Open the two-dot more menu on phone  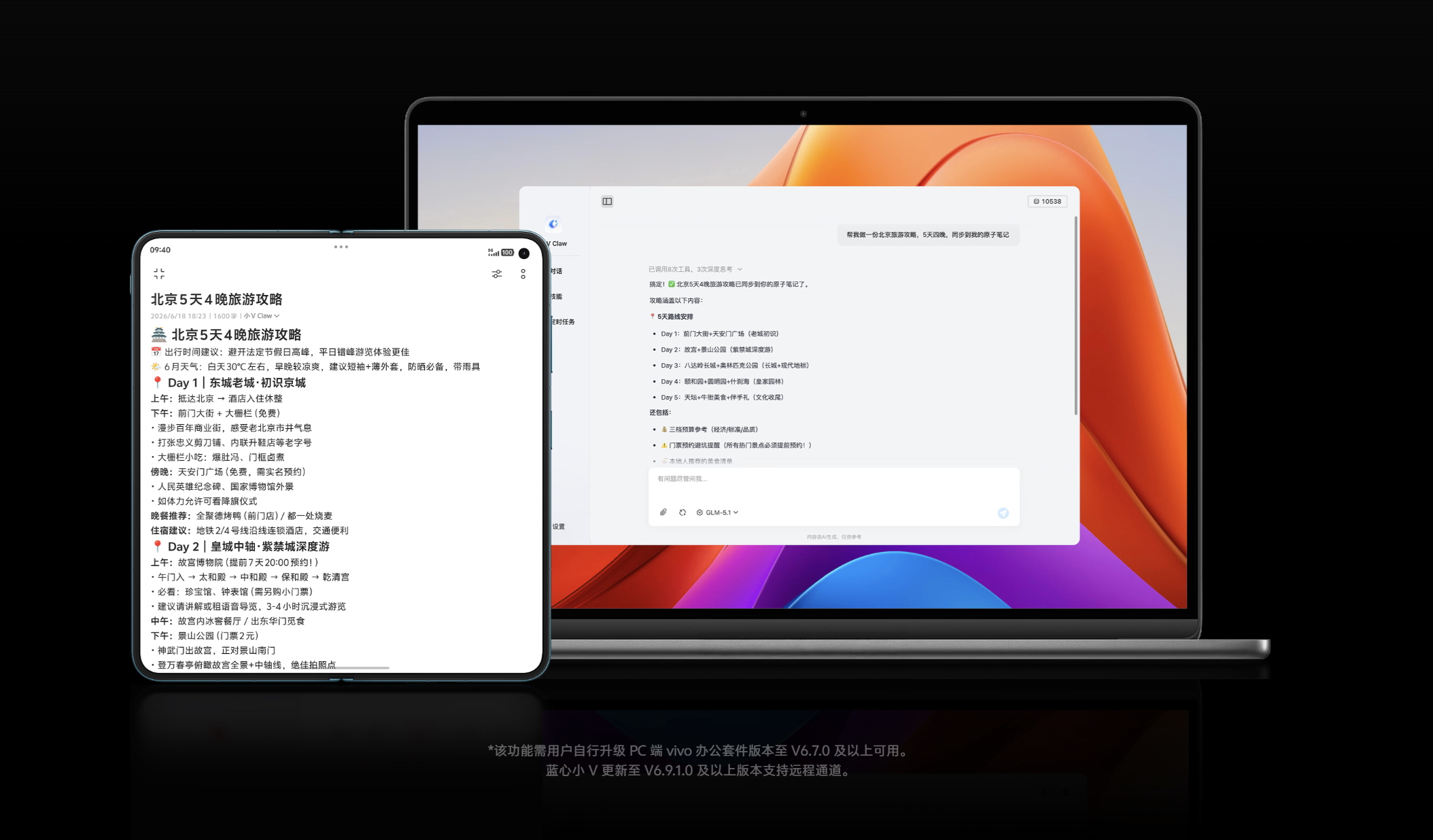(x=523, y=274)
